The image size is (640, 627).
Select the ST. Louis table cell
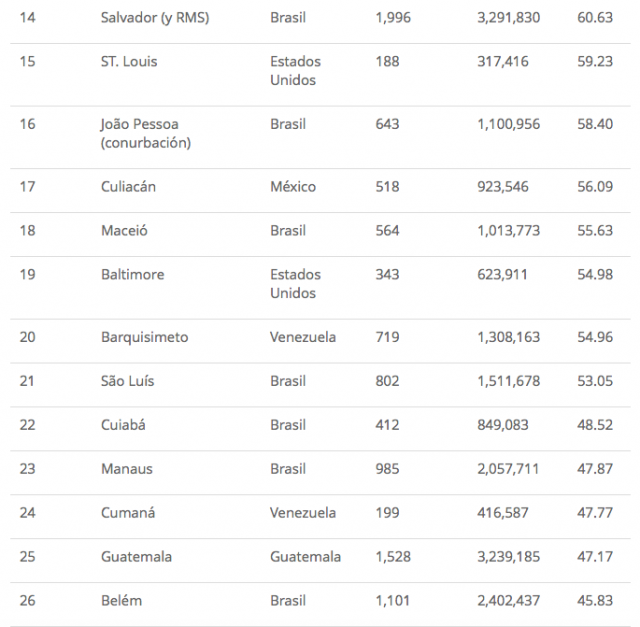point(129,61)
